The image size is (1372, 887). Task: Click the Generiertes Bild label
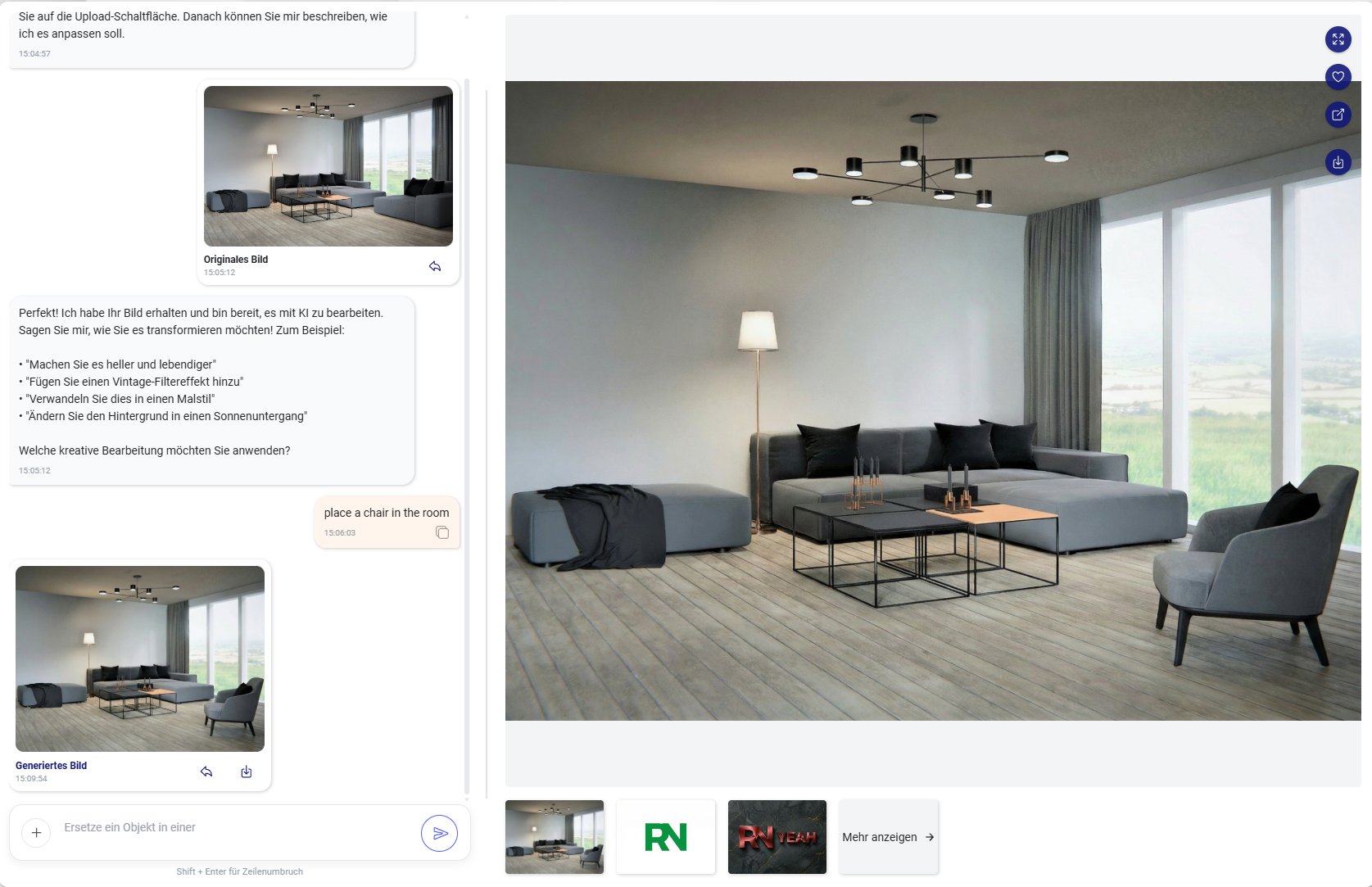[x=51, y=766]
